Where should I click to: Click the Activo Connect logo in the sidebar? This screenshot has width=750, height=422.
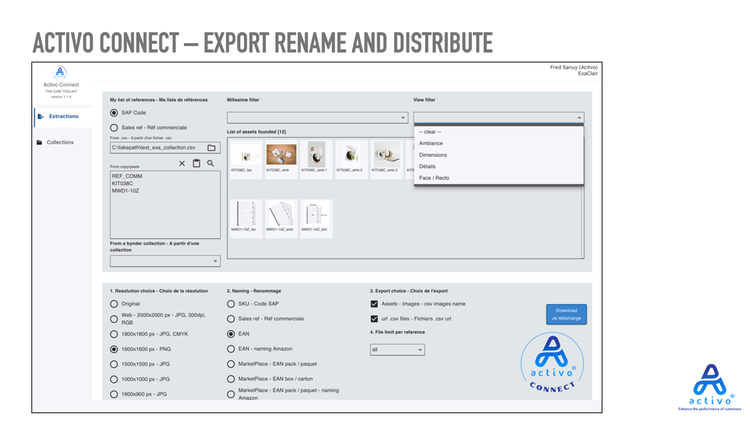(60, 72)
